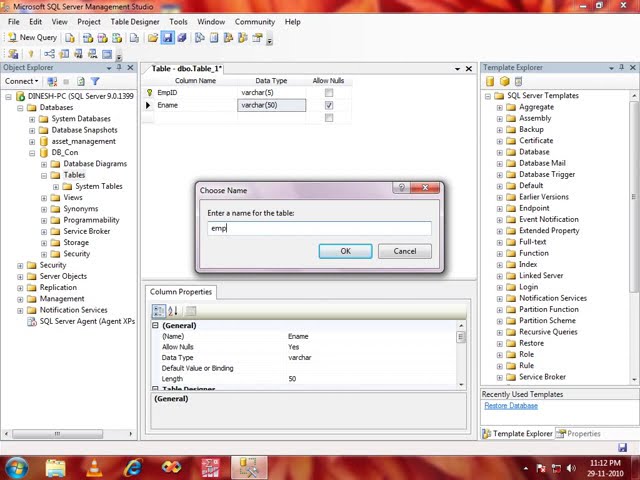
Task: Switch Column Properties to Categorized view
Action: pos(159,311)
